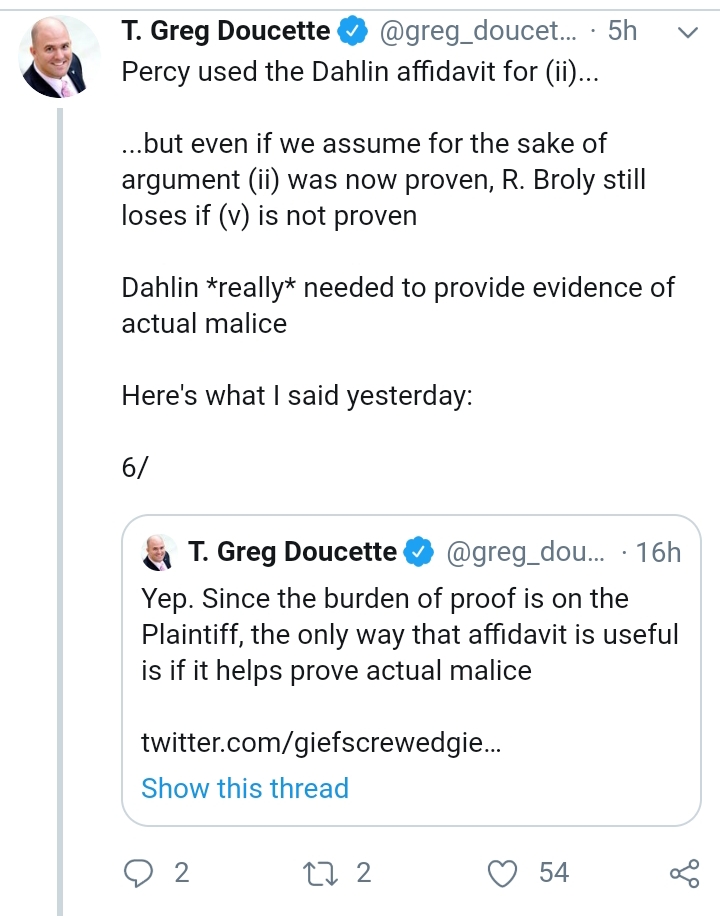The height and width of the screenshot is (916, 720).
Task: Open the share icon for this tweet
Action: click(684, 873)
